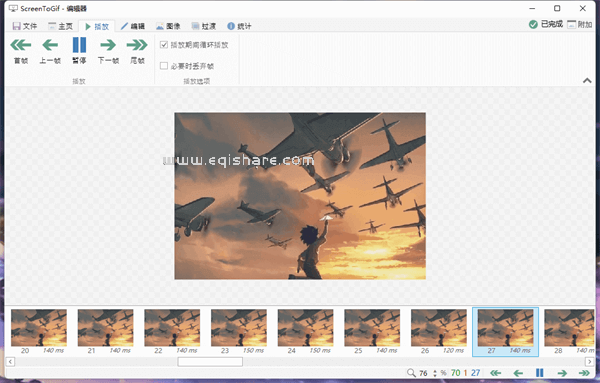Screen dimensions: 600x383
Task: Go to last frame via status bar arrow
Action: click(584, 373)
